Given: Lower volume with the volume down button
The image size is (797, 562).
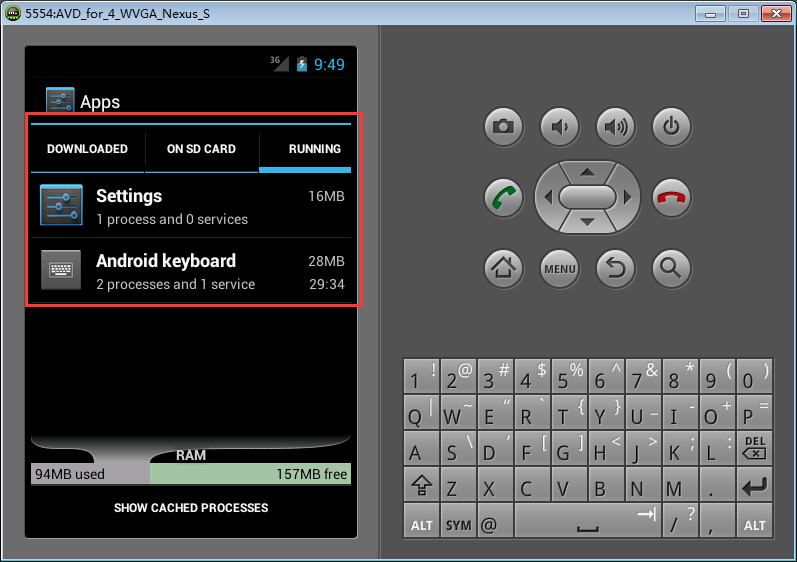Looking at the screenshot, I should [x=559, y=126].
